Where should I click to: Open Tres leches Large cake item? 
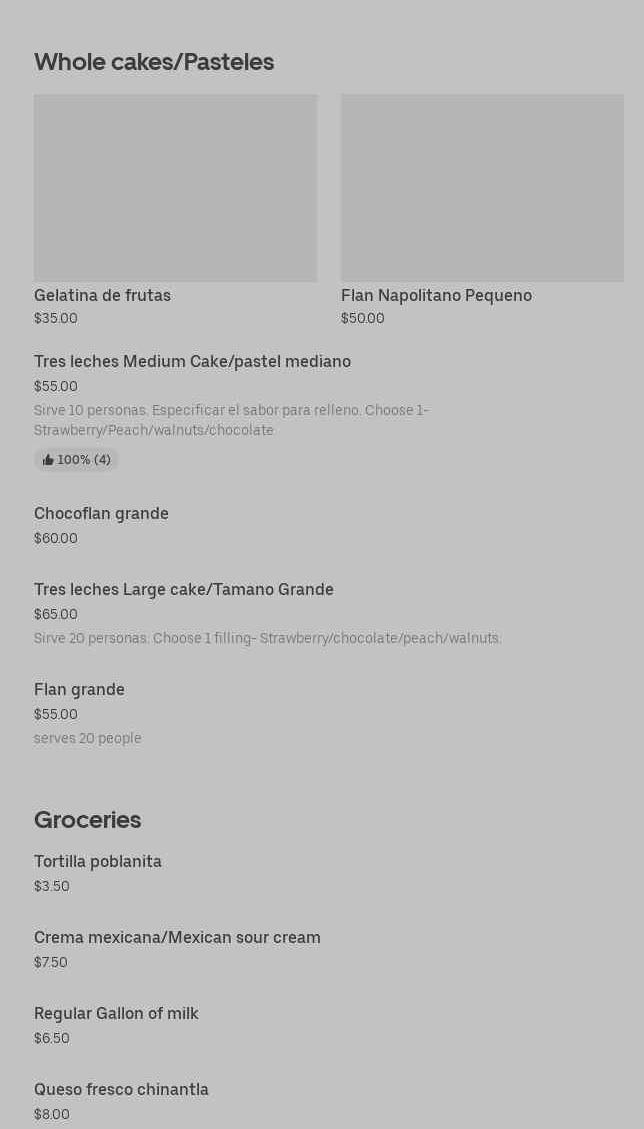click(x=184, y=589)
